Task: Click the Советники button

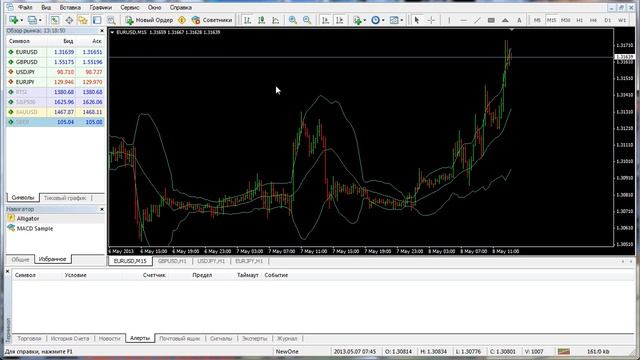Action: pyautogui.click(x=212, y=20)
